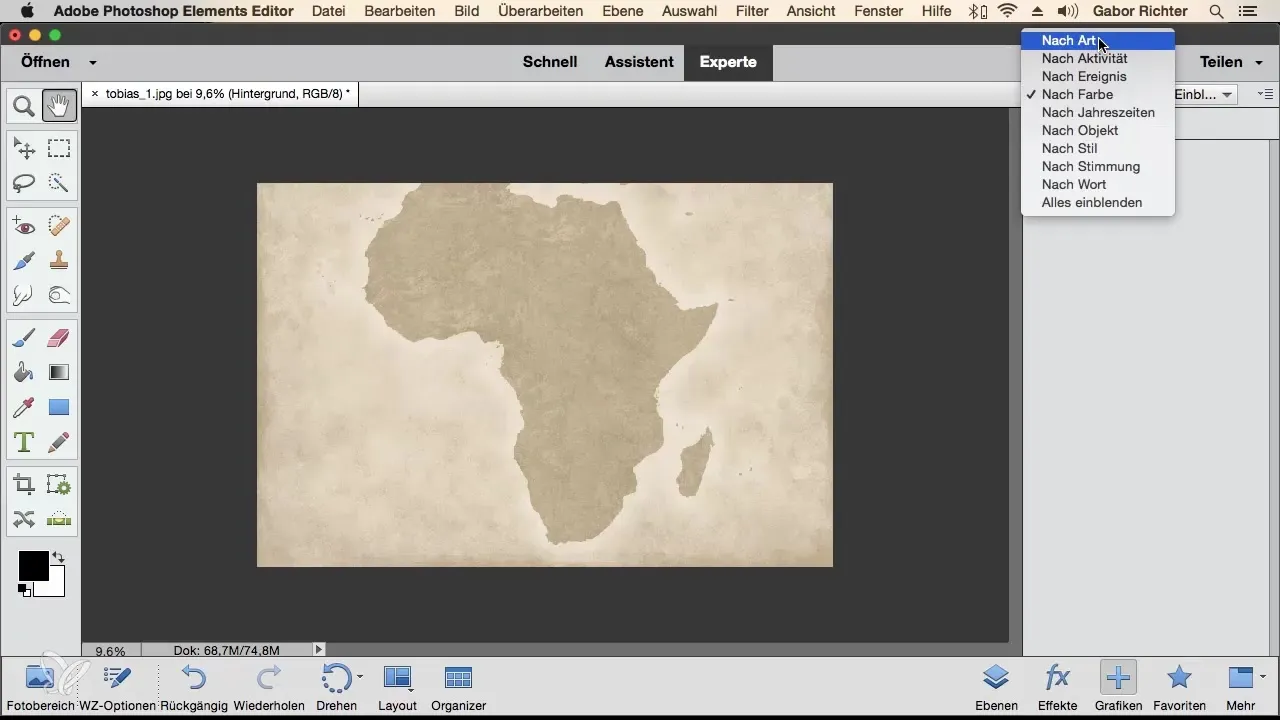Select the Spot Healing Brush tool
The image size is (1280, 720).
tap(59, 226)
